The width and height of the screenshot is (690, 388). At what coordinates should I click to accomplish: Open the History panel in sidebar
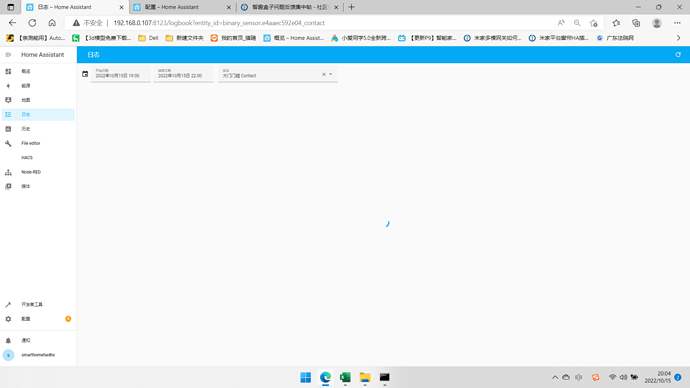(38, 129)
